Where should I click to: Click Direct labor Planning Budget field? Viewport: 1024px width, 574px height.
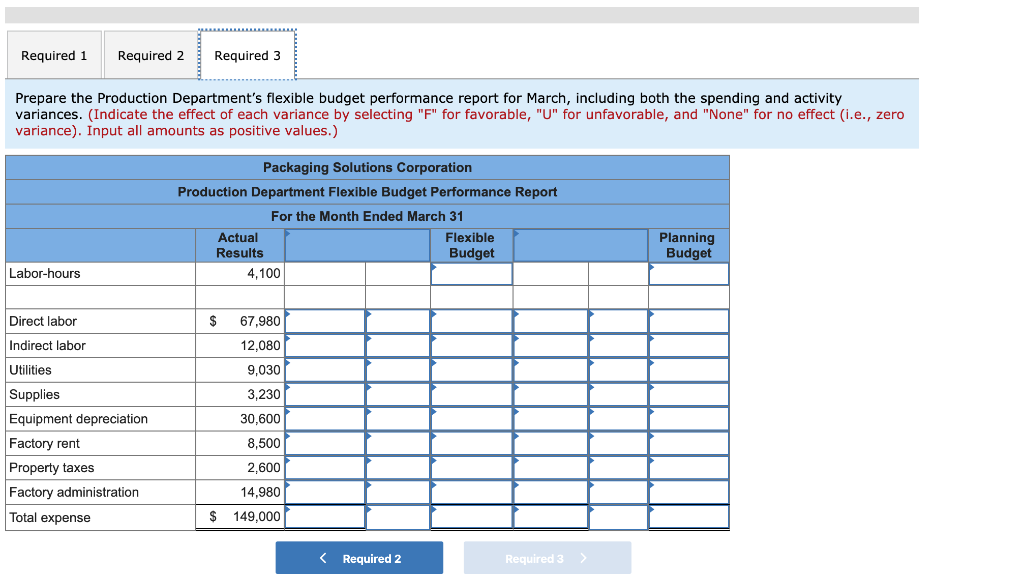[689, 321]
